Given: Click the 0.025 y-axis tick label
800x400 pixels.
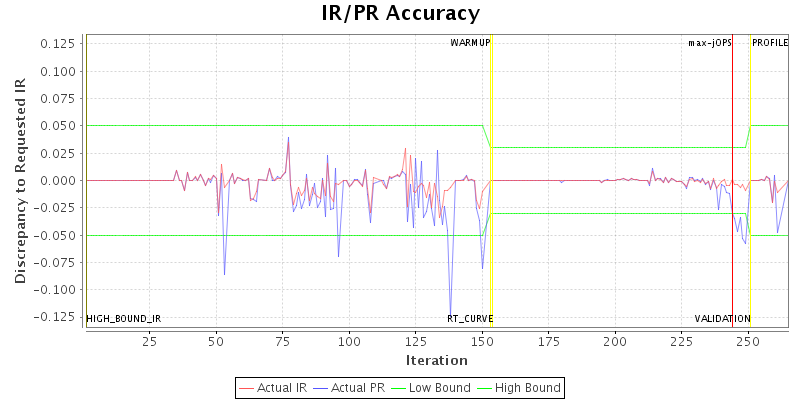Looking at the screenshot, I should coord(58,153).
